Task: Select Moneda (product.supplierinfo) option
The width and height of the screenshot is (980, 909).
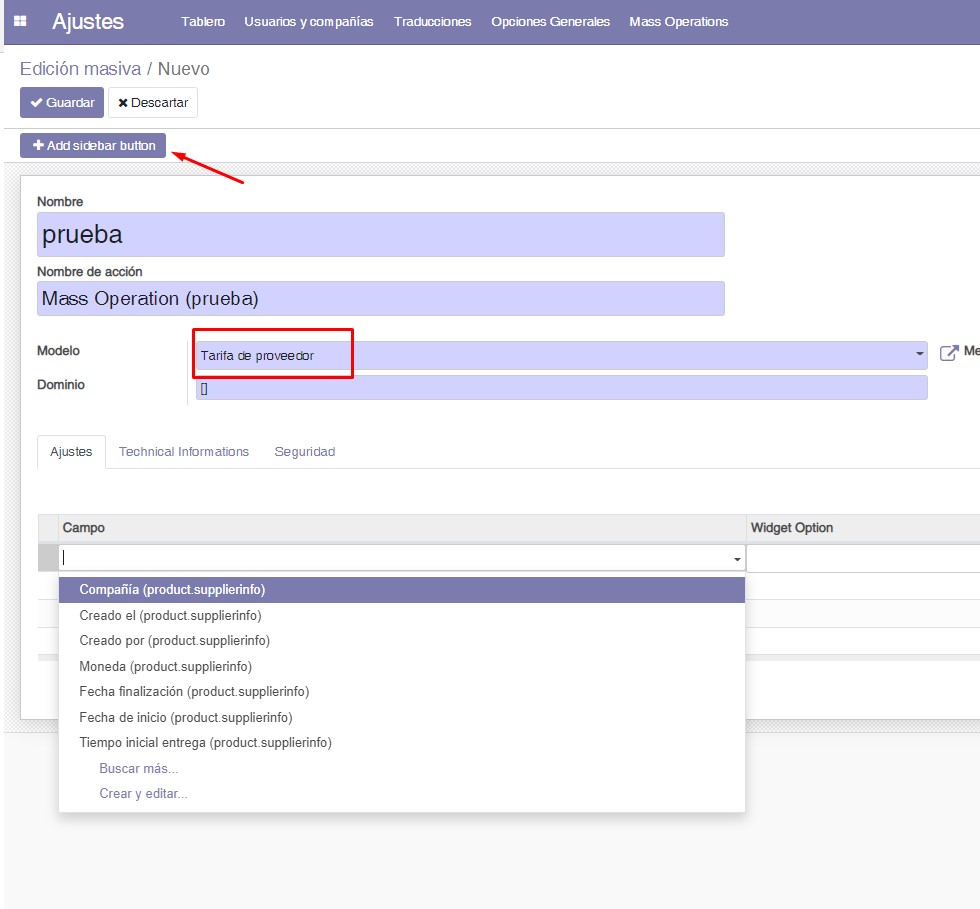Action: click(165, 666)
